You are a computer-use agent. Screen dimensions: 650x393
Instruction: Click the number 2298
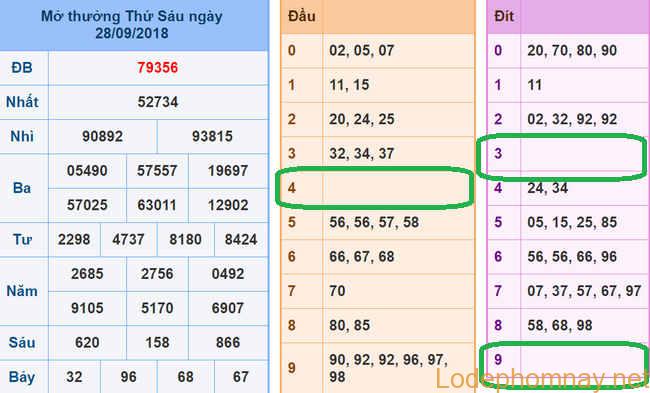coord(74,240)
